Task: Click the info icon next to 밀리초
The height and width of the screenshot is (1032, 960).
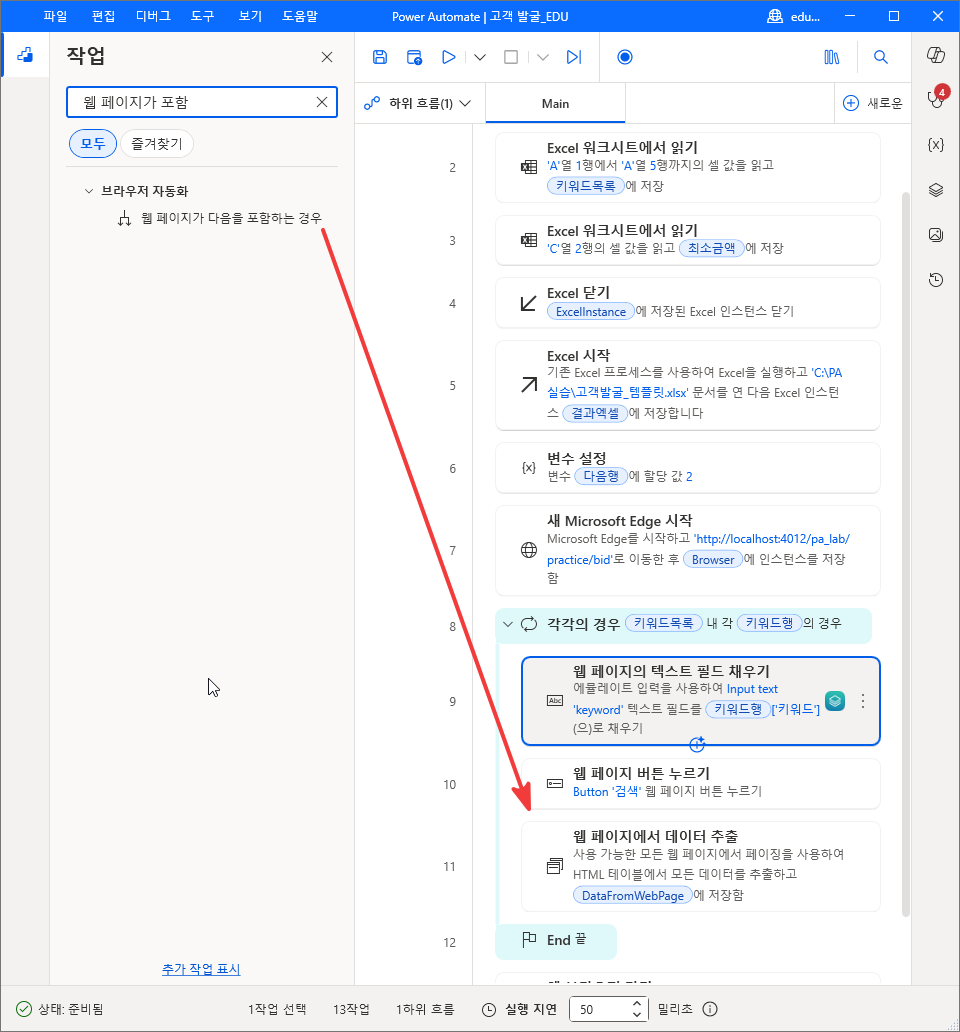Action: pyautogui.click(x=710, y=1009)
